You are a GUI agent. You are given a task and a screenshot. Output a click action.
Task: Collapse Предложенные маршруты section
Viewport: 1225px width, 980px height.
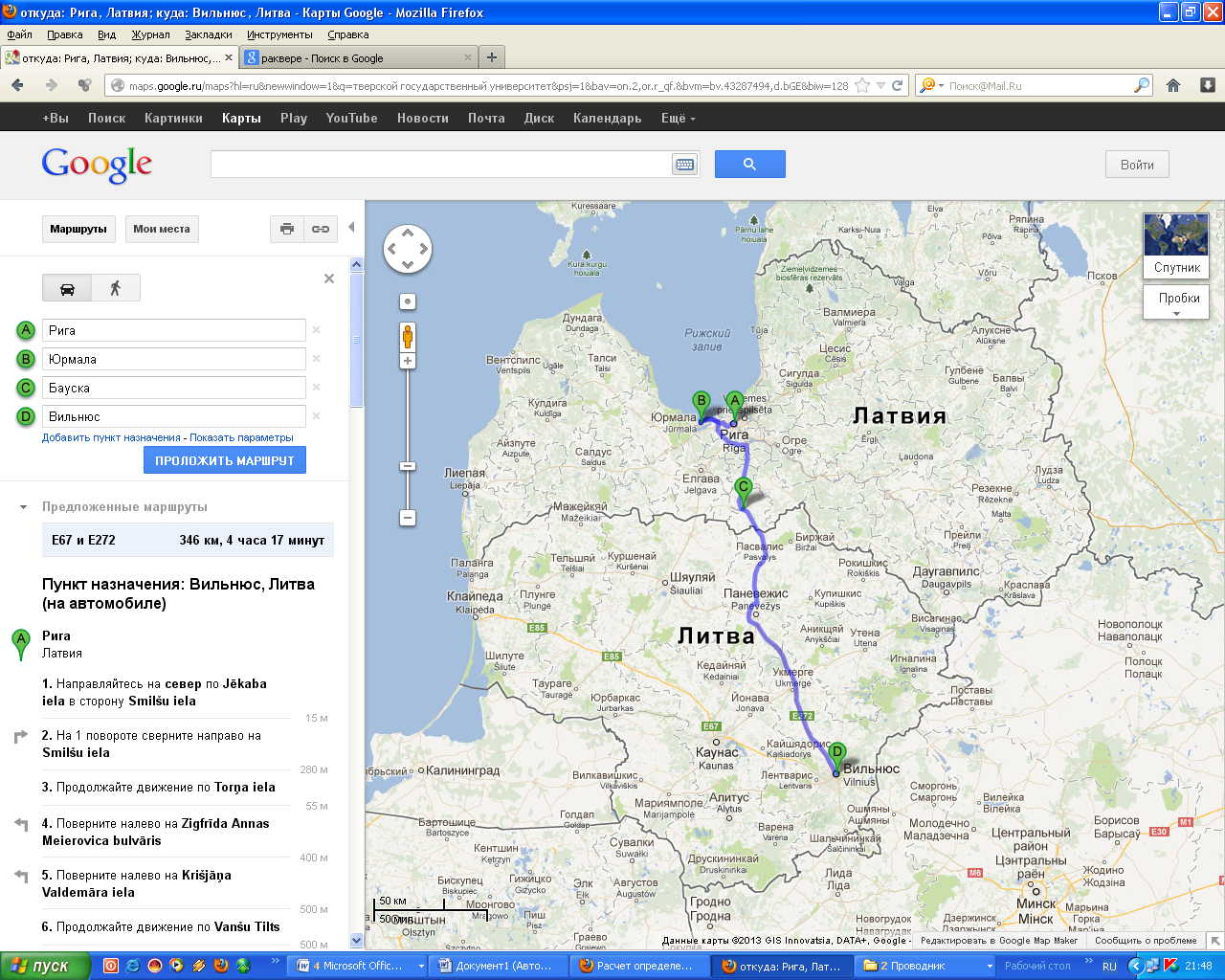(24, 507)
